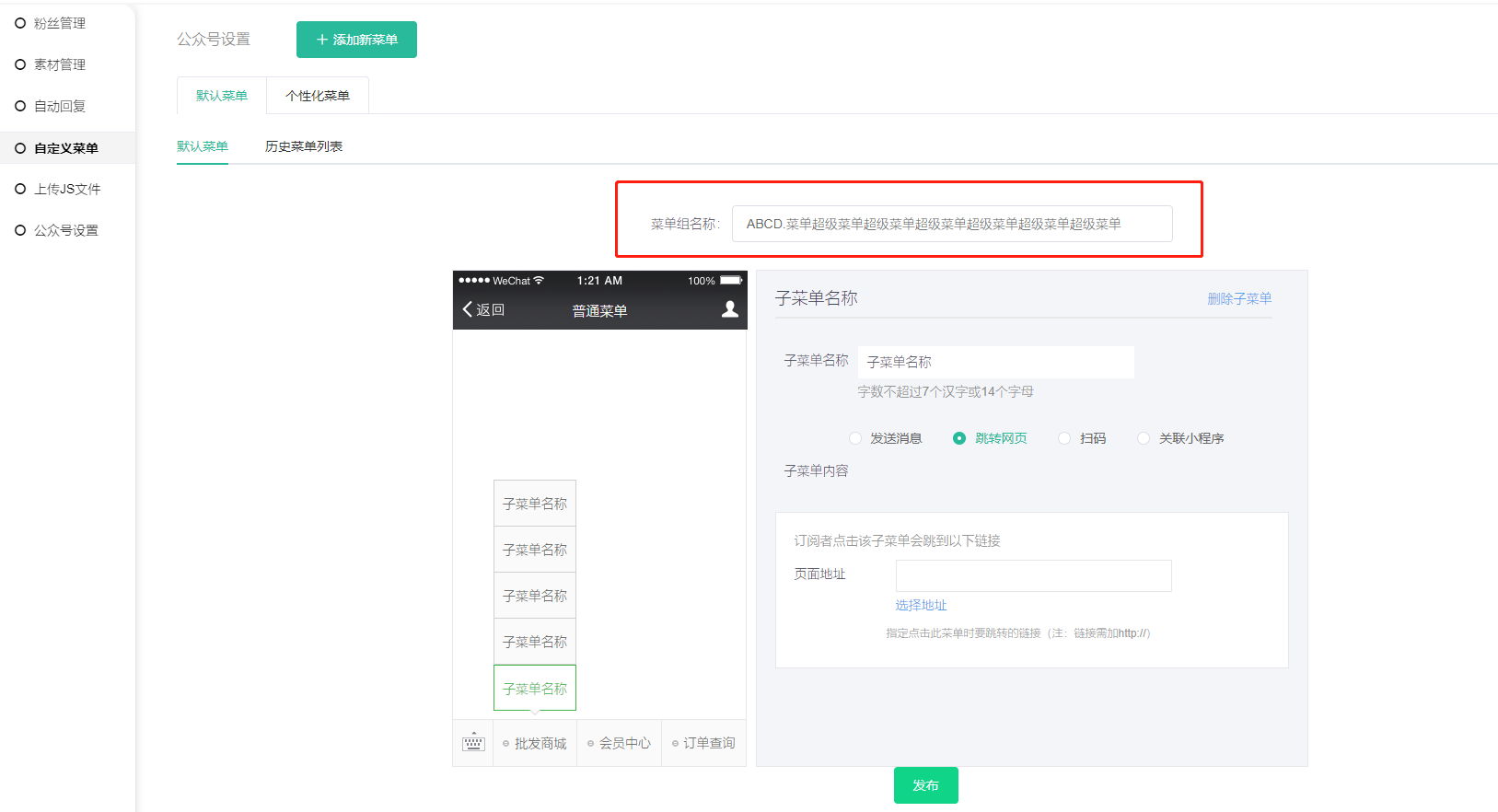Select the topmost 子菜单名称 submenu item
1498x812 pixels.
535,504
